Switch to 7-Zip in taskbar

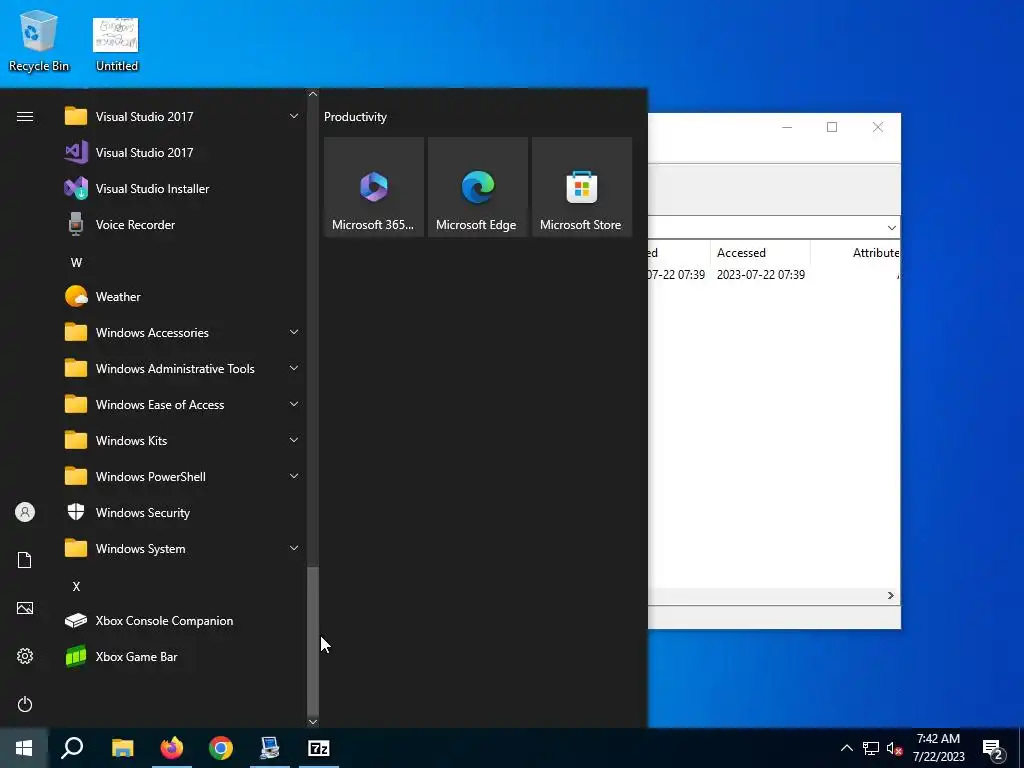[x=319, y=748]
